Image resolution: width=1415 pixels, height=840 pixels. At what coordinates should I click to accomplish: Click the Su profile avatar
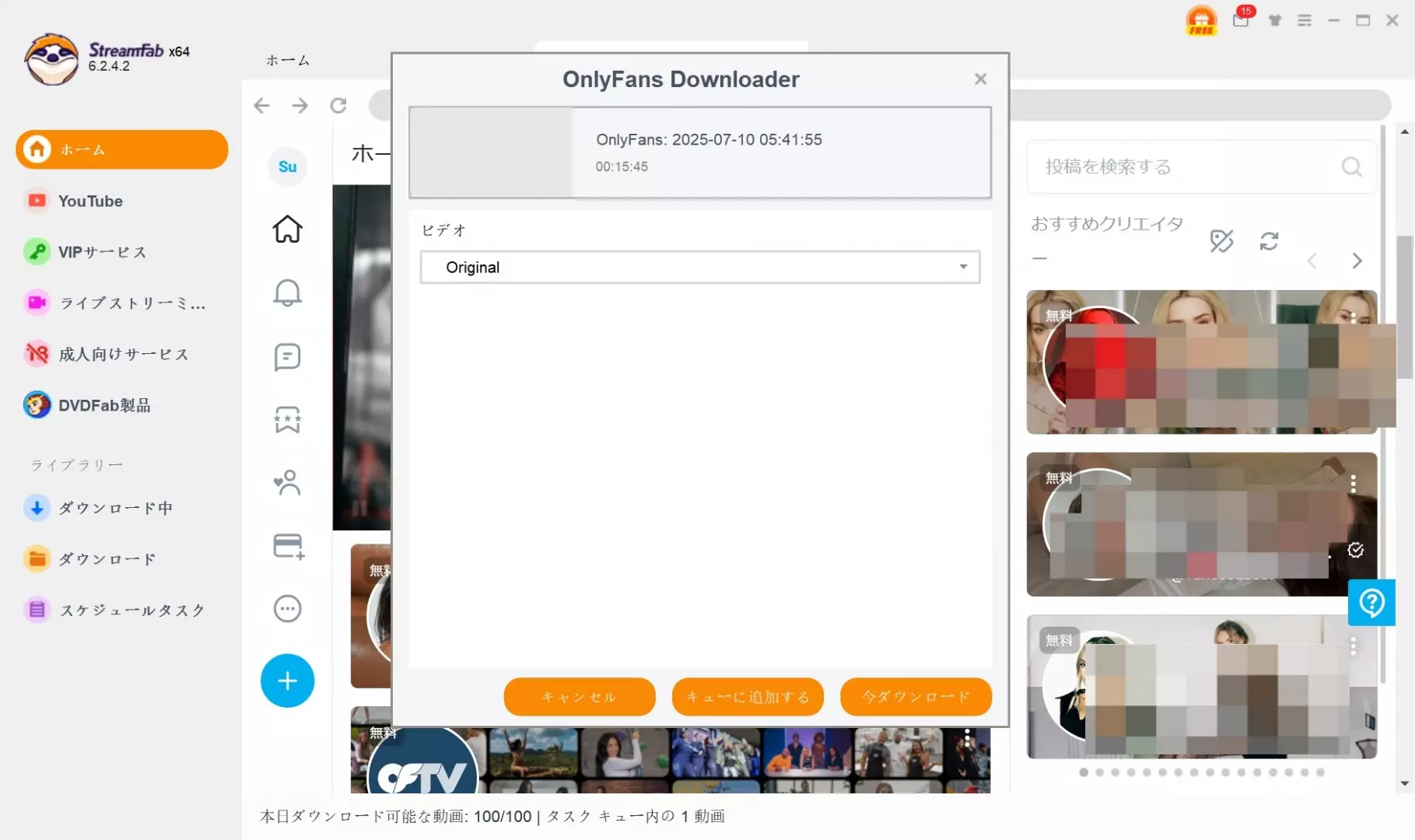287,166
